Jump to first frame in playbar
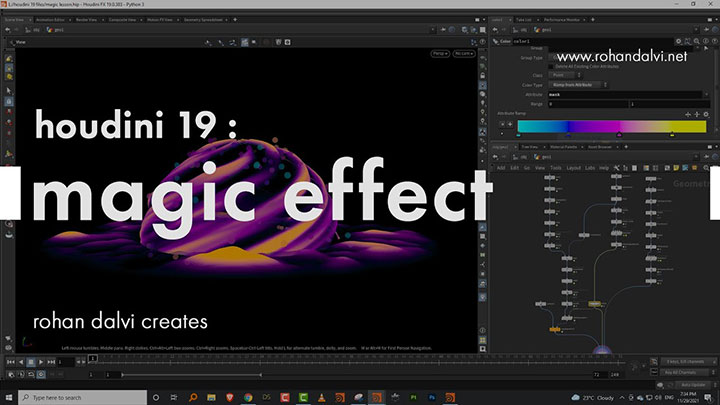 pos(11,362)
